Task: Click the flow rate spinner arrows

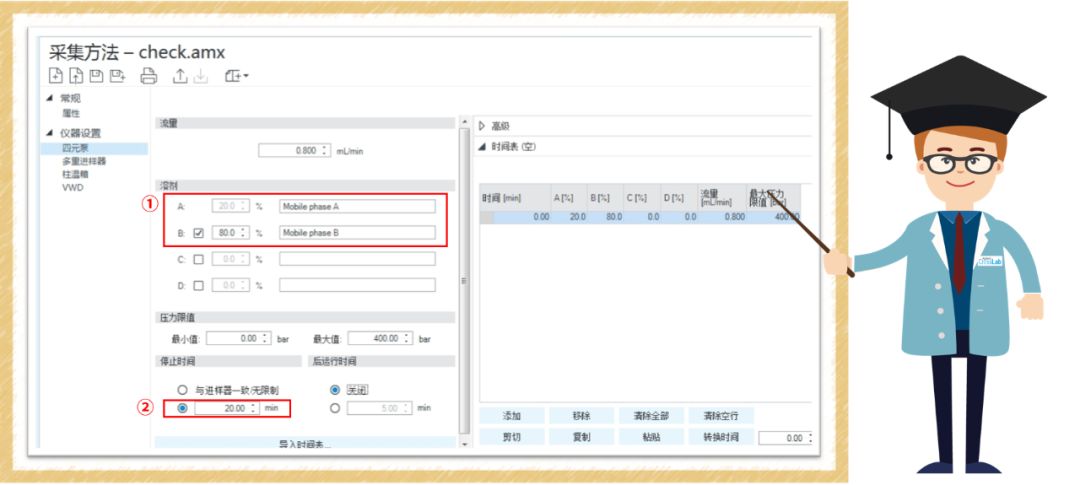Action: (x=325, y=150)
